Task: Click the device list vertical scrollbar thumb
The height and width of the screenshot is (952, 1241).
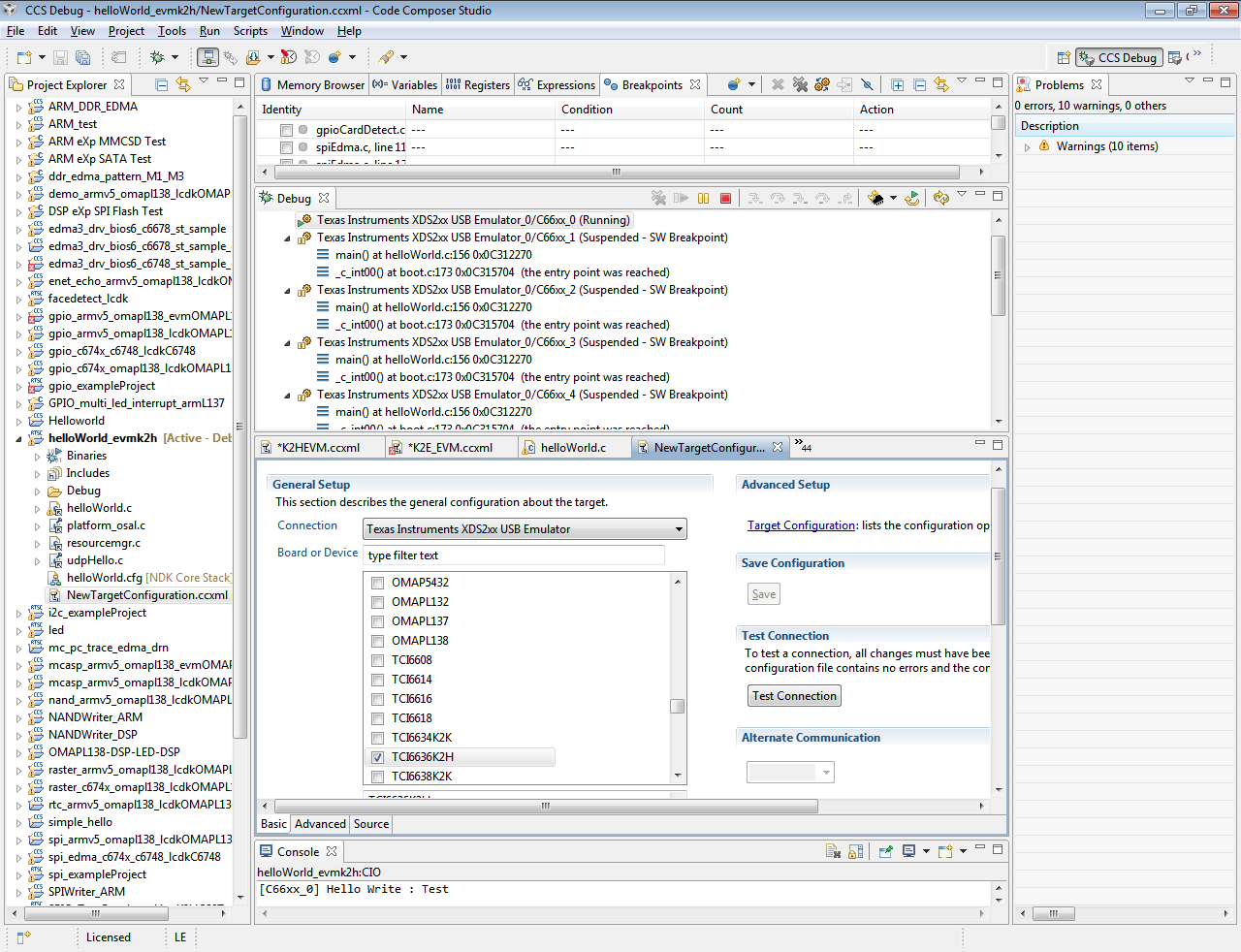Action: (x=678, y=707)
